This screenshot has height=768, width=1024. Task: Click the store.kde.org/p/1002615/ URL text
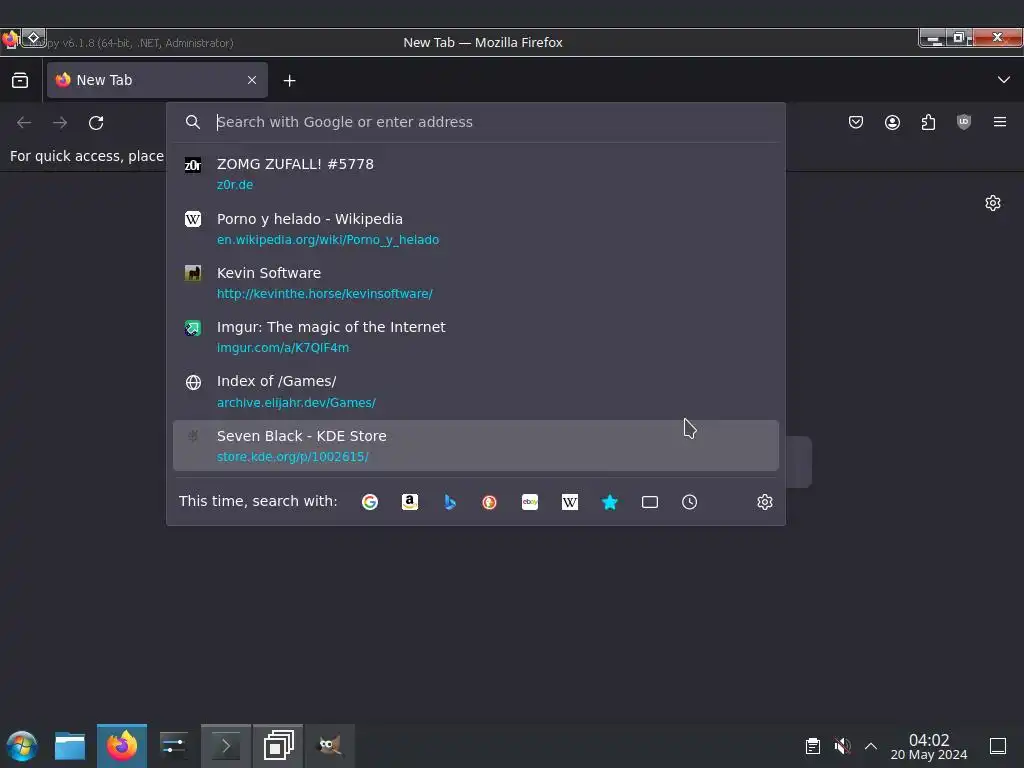(x=293, y=456)
